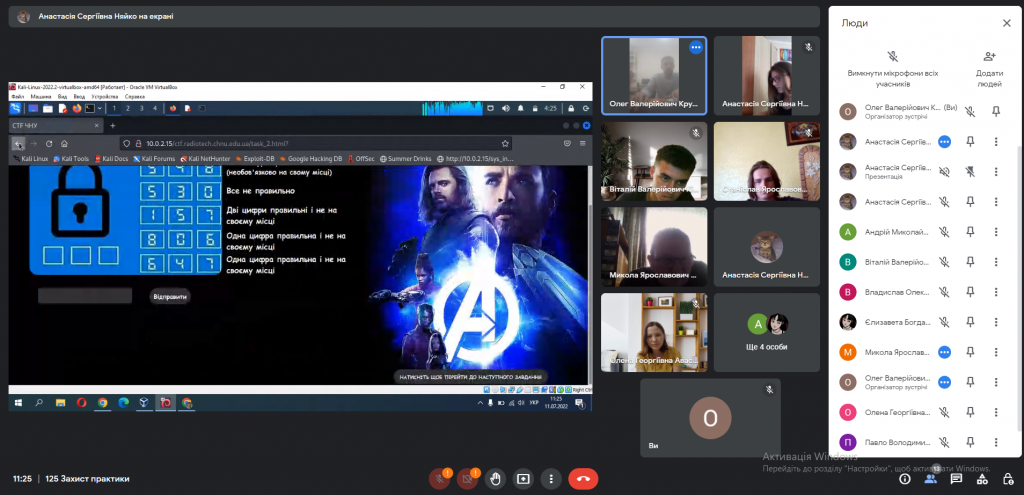
Task: Open Exploit-DB bookmark in shared Firefox
Action: 255,158
